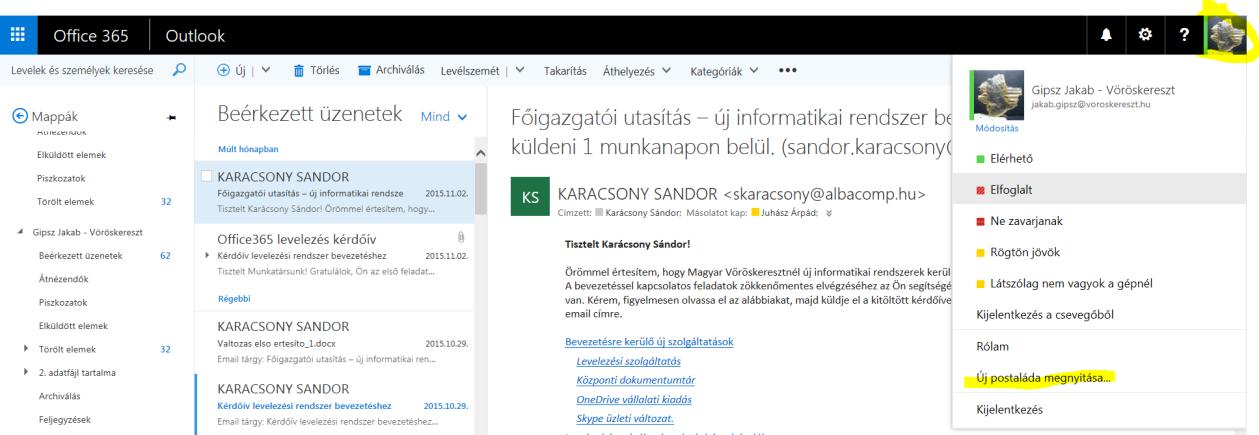Mark as junk with Levélszemét
Image resolution: width=1259 pixels, height=435 pixels.
coord(469,71)
